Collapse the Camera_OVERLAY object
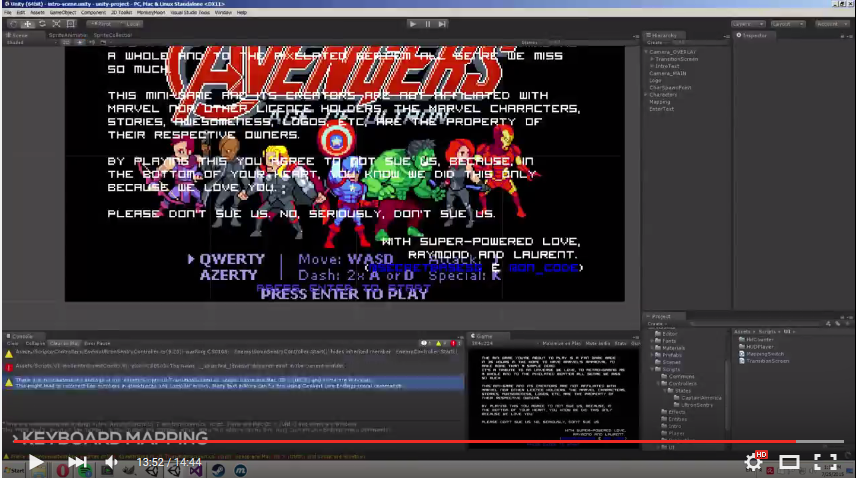Viewport: 856px width, 478px height. (646, 52)
